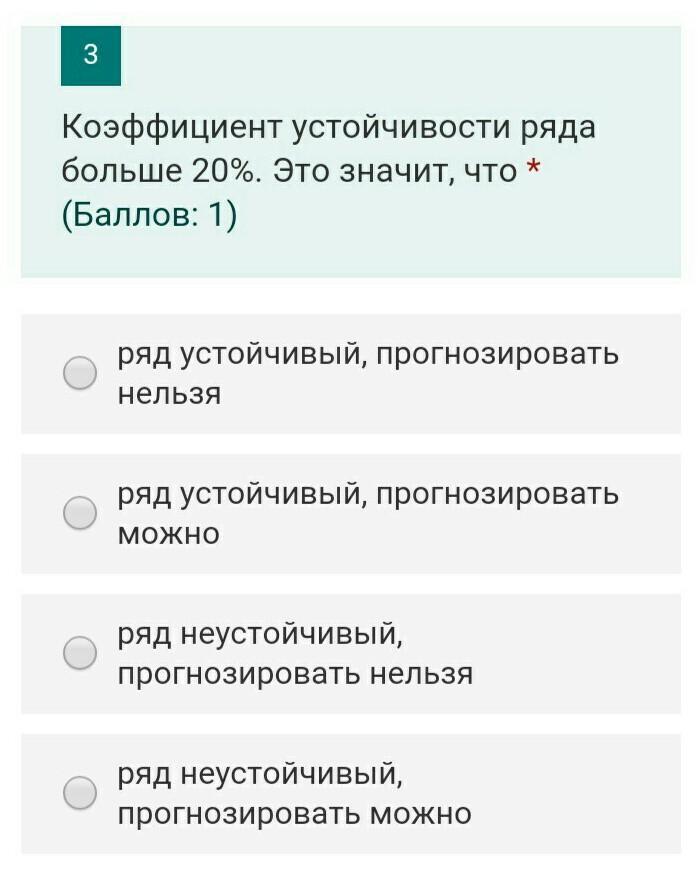Select radio button for 'ряд устойчивый, прогнозировать можно'
Screen dimensions: 698x894
pyautogui.click(x=80, y=514)
